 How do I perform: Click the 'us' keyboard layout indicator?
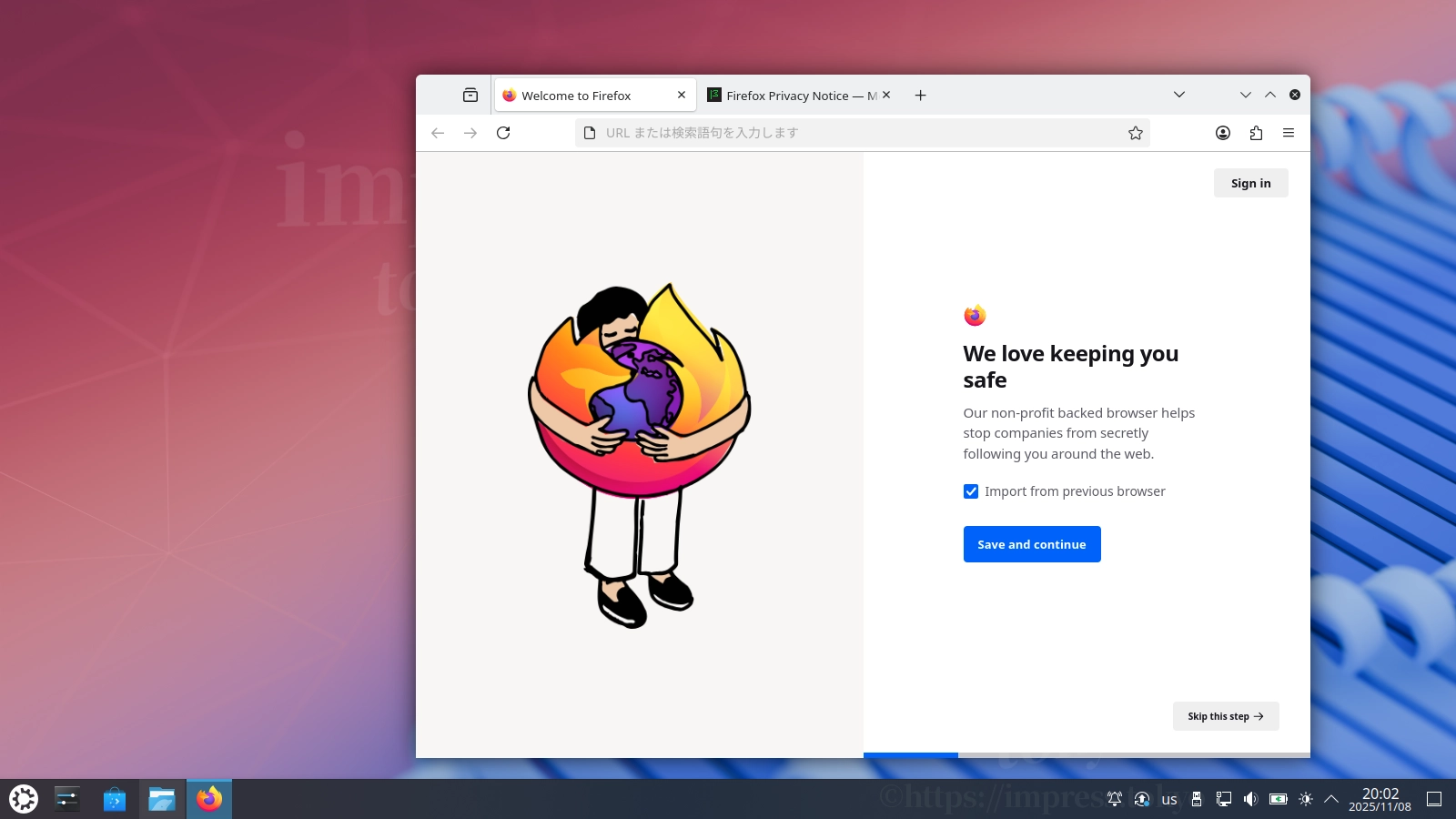click(1169, 800)
